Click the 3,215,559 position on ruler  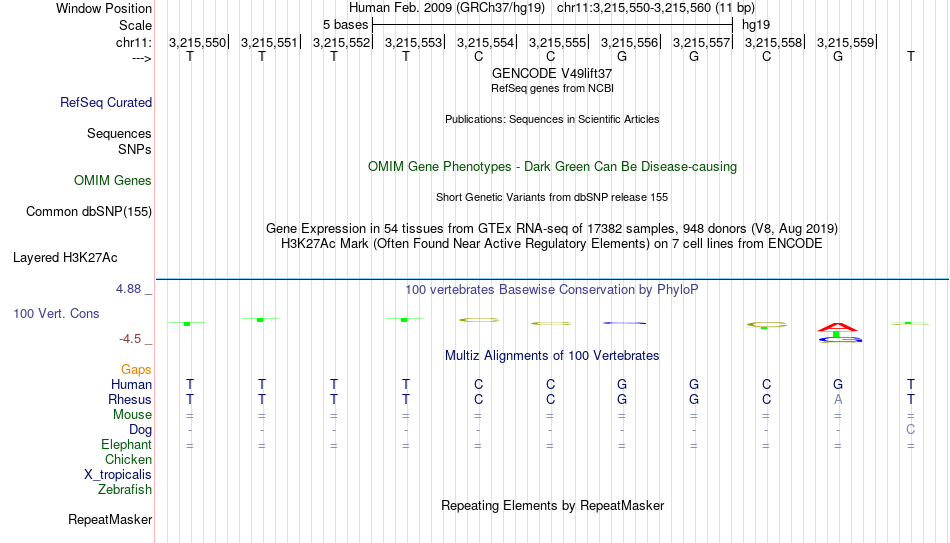pos(845,42)
